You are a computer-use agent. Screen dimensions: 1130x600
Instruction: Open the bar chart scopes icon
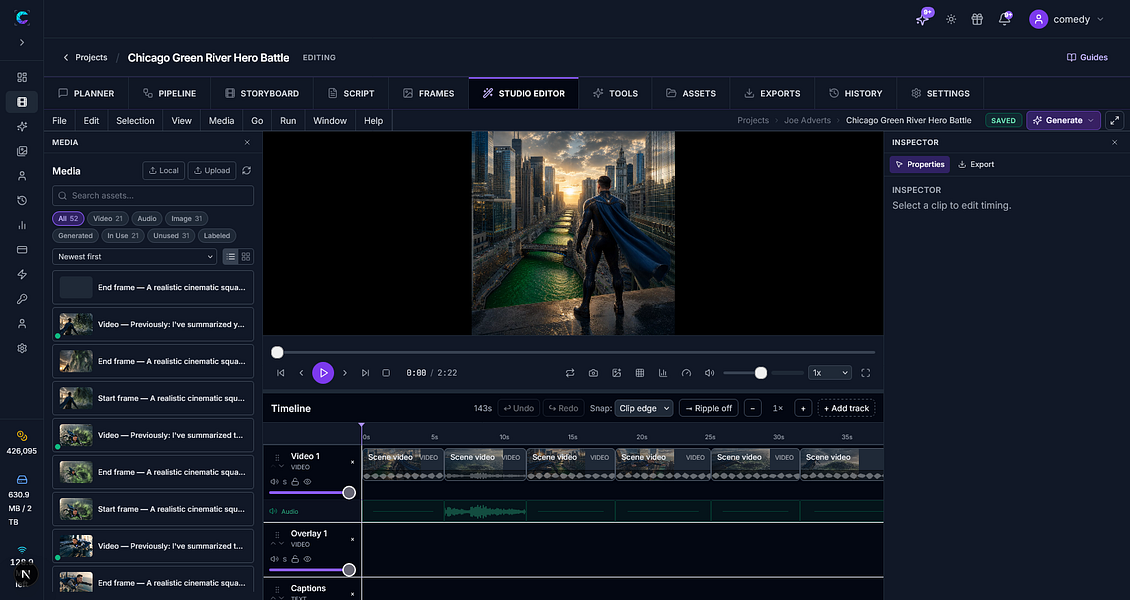[662, 373]
